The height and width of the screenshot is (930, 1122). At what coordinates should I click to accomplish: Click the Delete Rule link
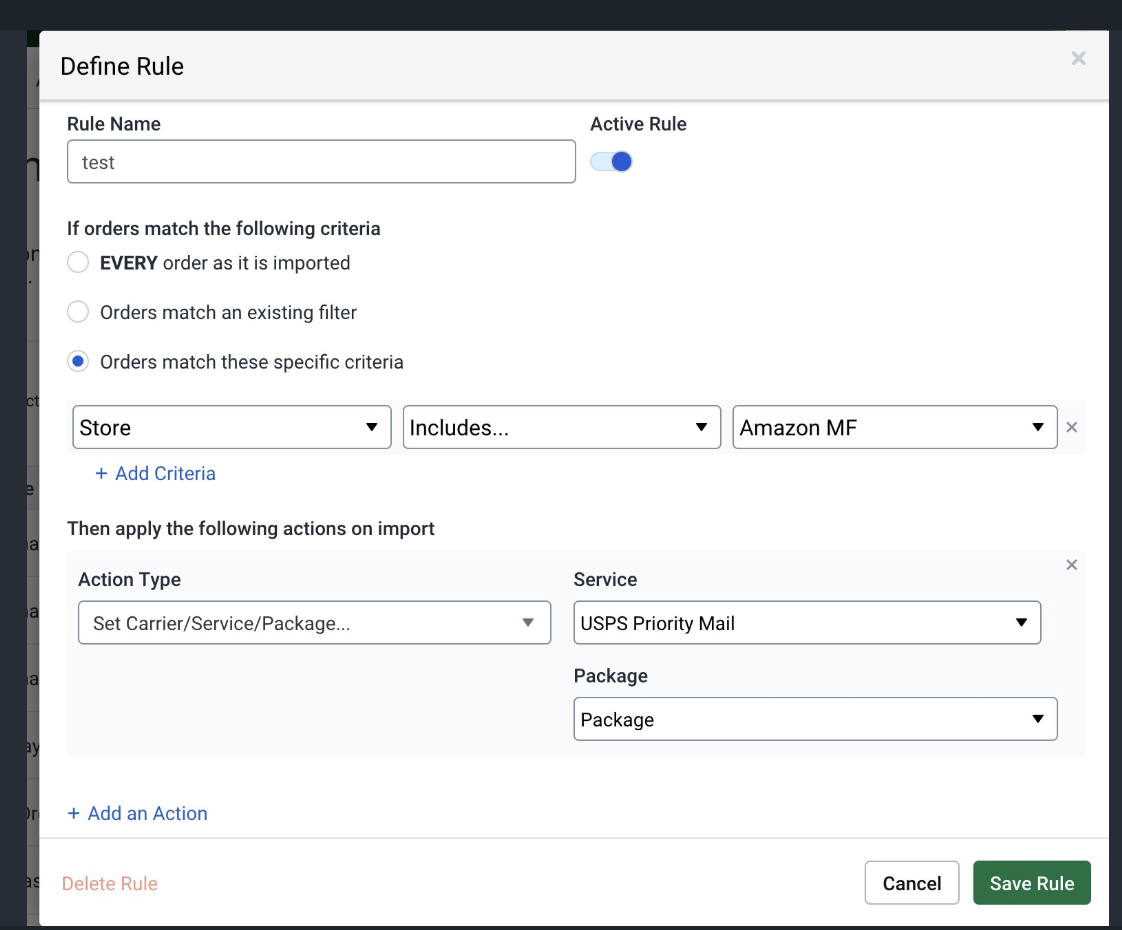coord(110,883)
